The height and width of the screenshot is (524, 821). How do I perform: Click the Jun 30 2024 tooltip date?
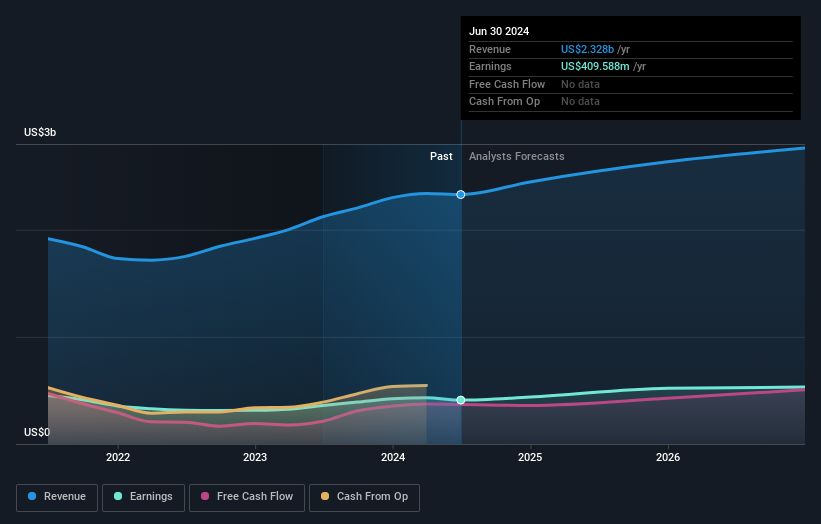coord(499,31)
